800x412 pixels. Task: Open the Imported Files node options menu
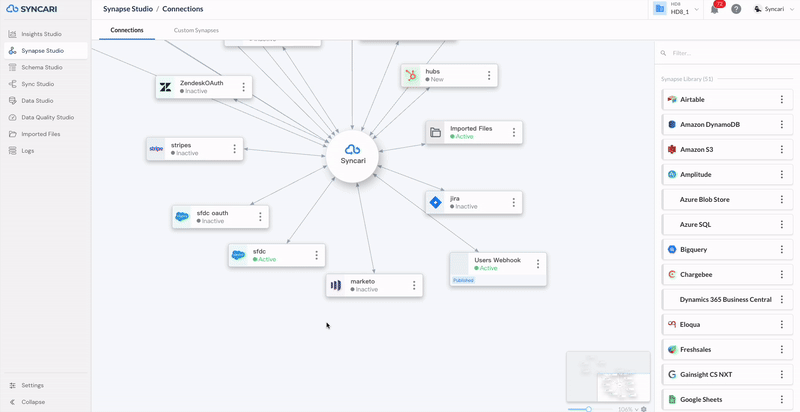(x=514, y=133)
